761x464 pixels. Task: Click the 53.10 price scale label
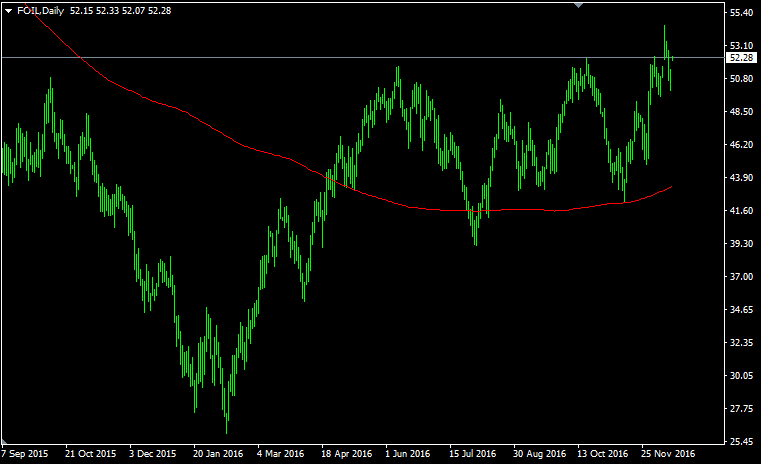click(x=741, y=46)
